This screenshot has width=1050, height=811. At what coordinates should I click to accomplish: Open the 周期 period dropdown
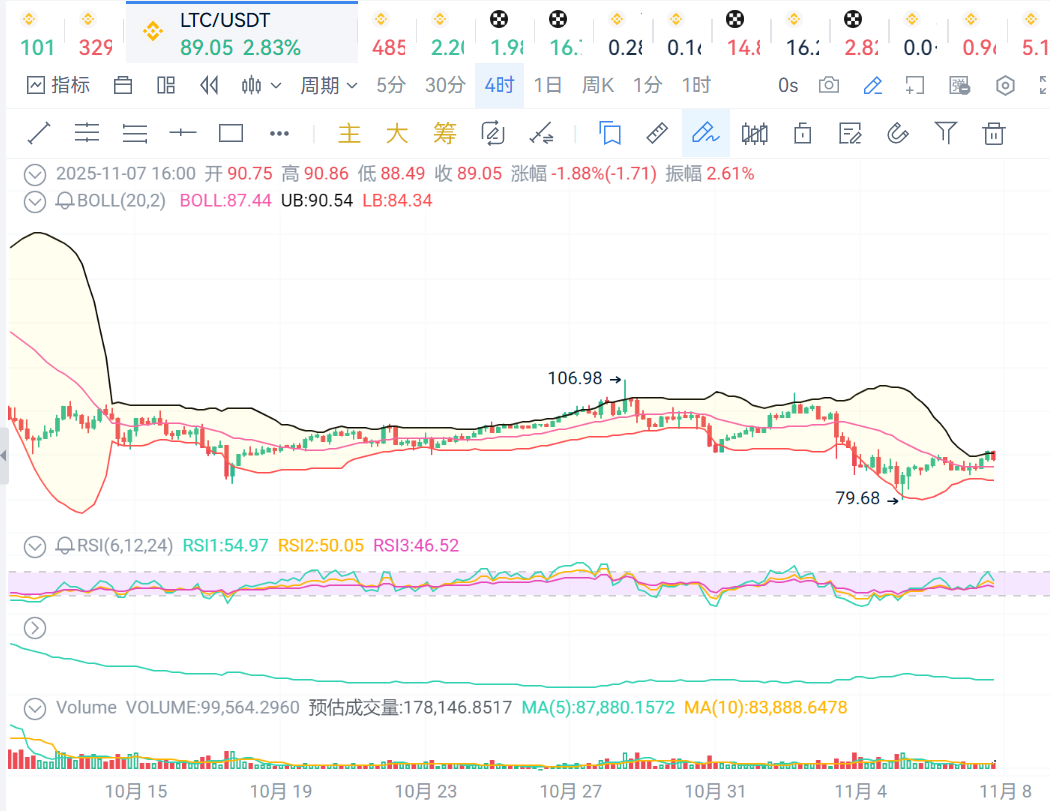(329, 85)
